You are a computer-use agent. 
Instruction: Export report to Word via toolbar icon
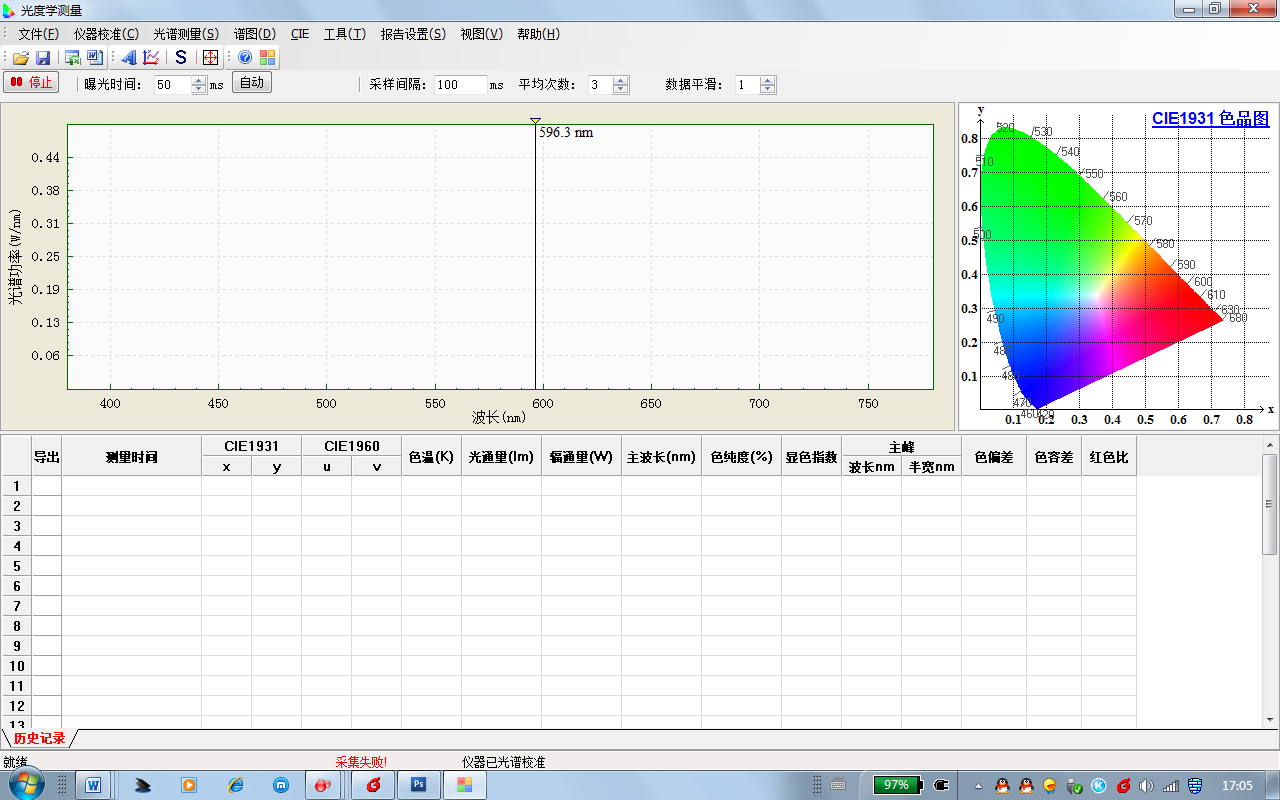tap(95, 58)
